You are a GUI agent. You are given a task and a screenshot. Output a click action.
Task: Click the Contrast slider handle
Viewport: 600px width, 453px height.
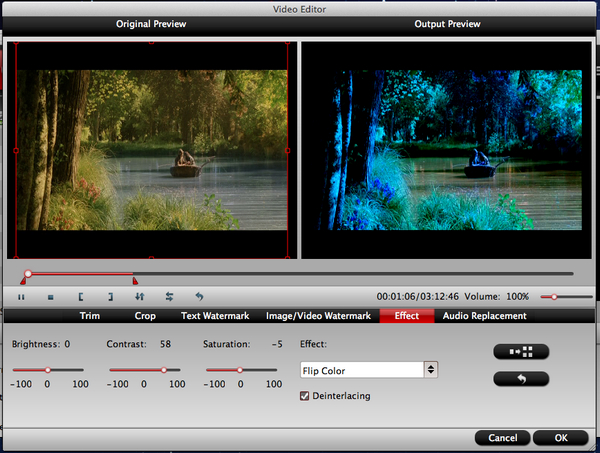(x=164, y=370)
